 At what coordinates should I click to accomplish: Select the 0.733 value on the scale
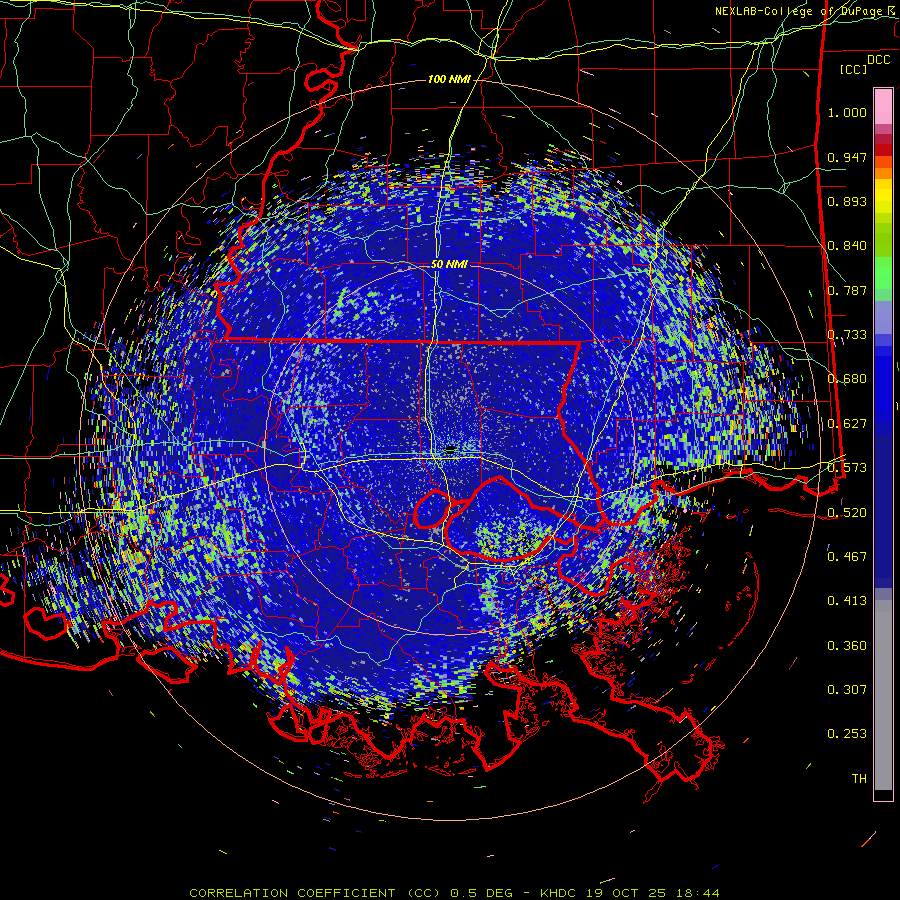click(x=847, y=335)
